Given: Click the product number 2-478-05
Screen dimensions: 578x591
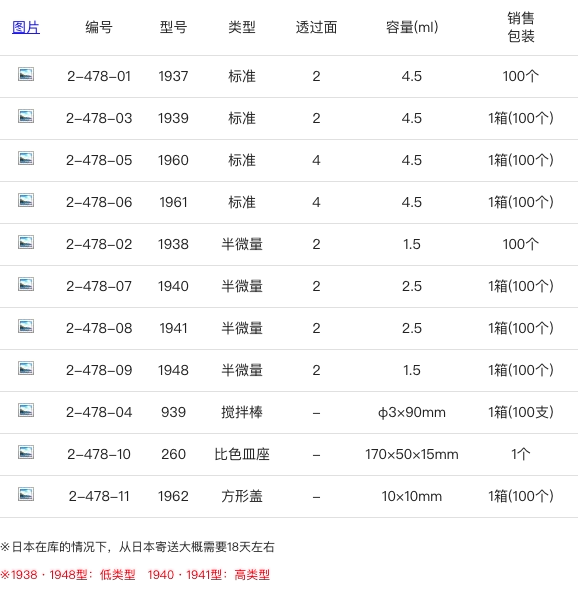Looking at the screenshot, I should pos(99,161).
